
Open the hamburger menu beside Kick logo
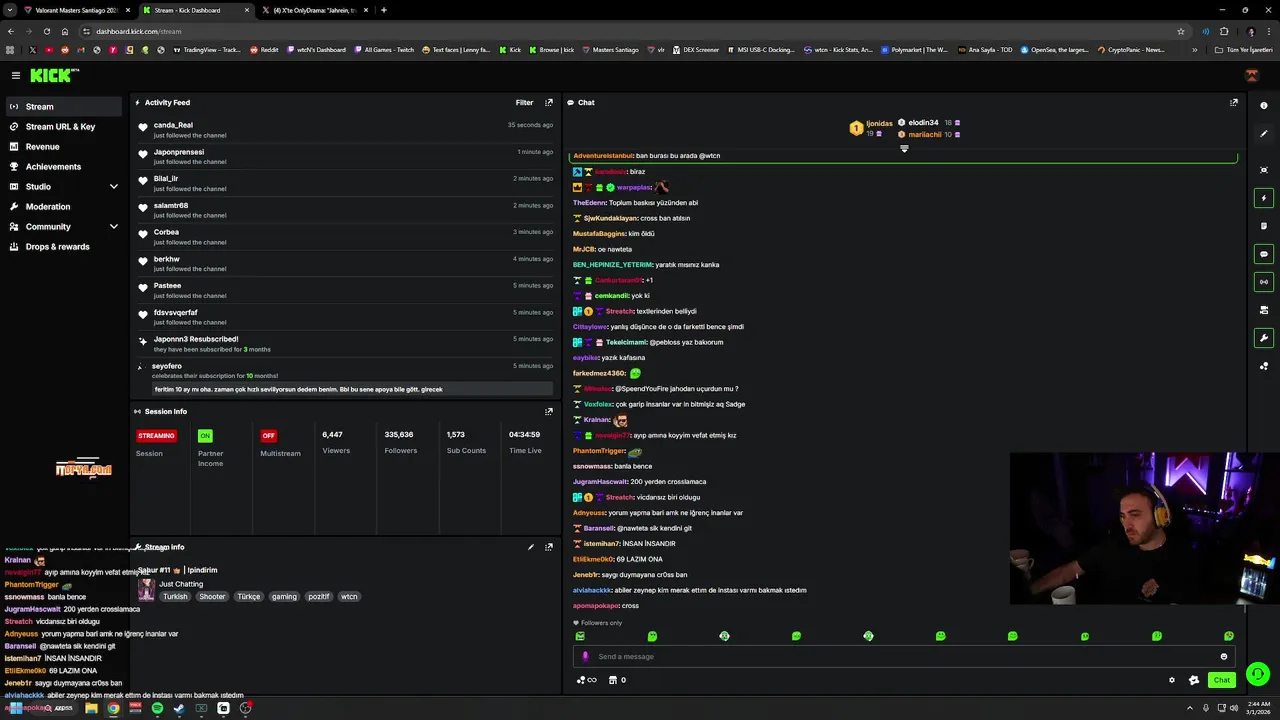coord(15,75)
